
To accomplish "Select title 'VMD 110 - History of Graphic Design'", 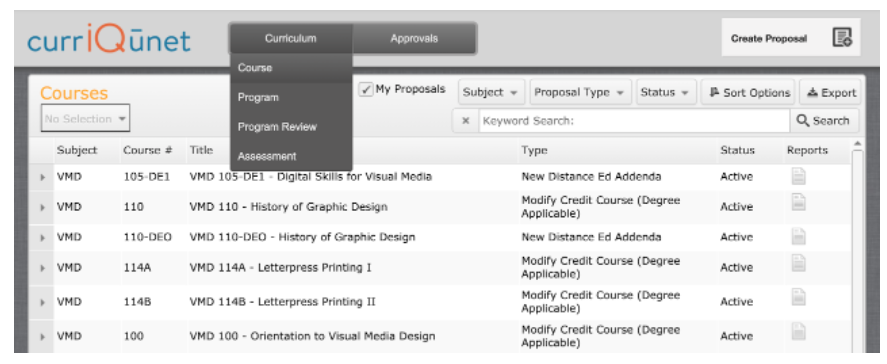I will click(x=289, y=207).
